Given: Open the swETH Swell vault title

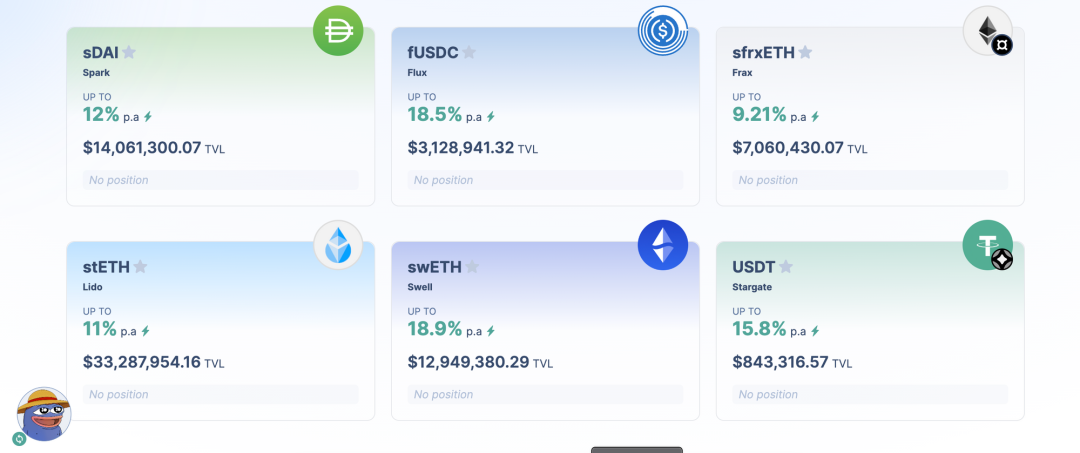Looking at the screenshot, I should tap(434, 267).
